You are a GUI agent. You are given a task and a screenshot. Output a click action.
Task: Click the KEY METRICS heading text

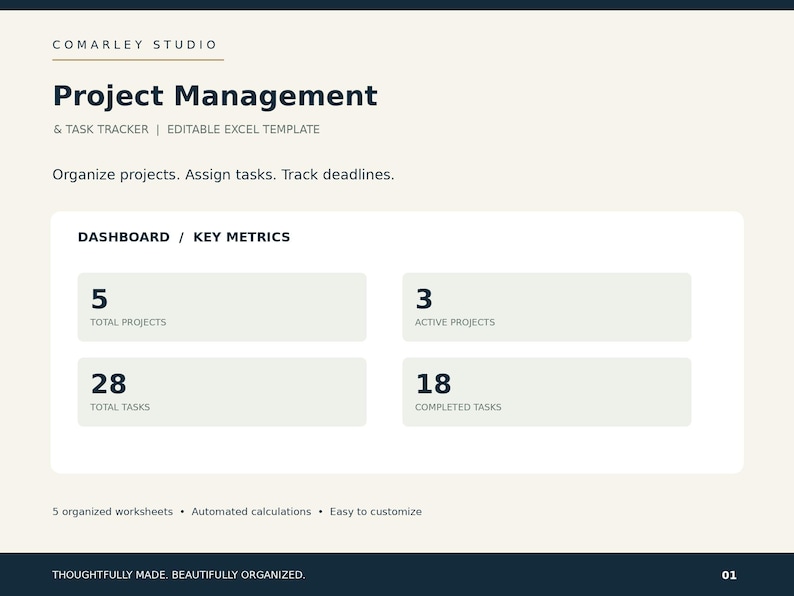242,237
